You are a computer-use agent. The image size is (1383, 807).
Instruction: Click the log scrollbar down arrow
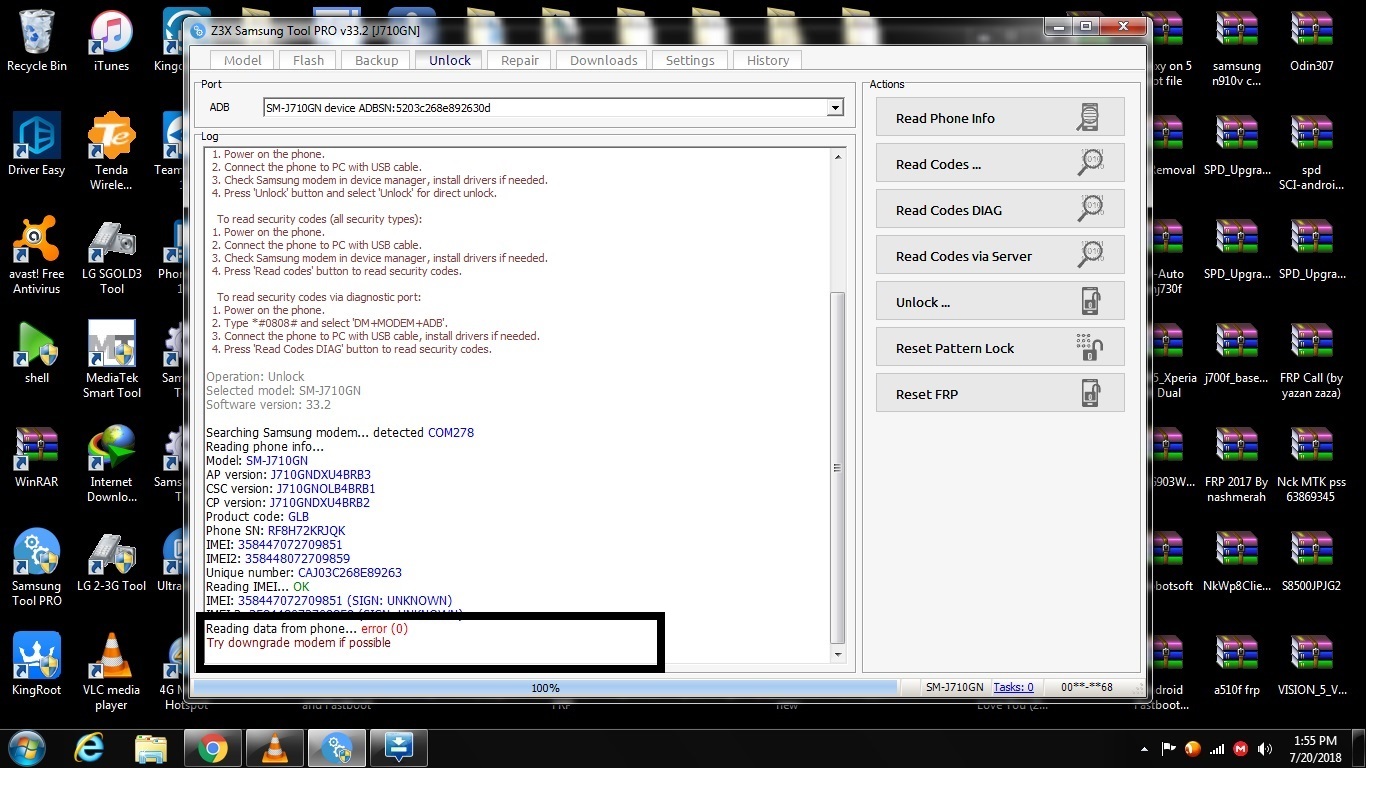point(838,655)
